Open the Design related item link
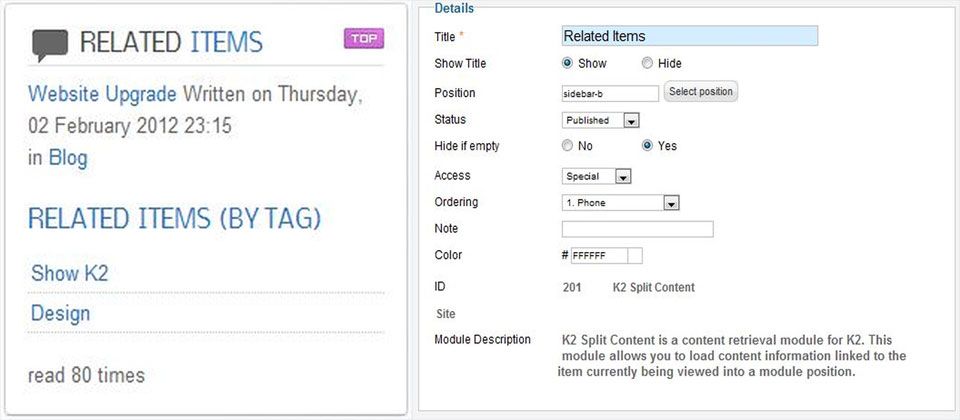 pos(60,313)
